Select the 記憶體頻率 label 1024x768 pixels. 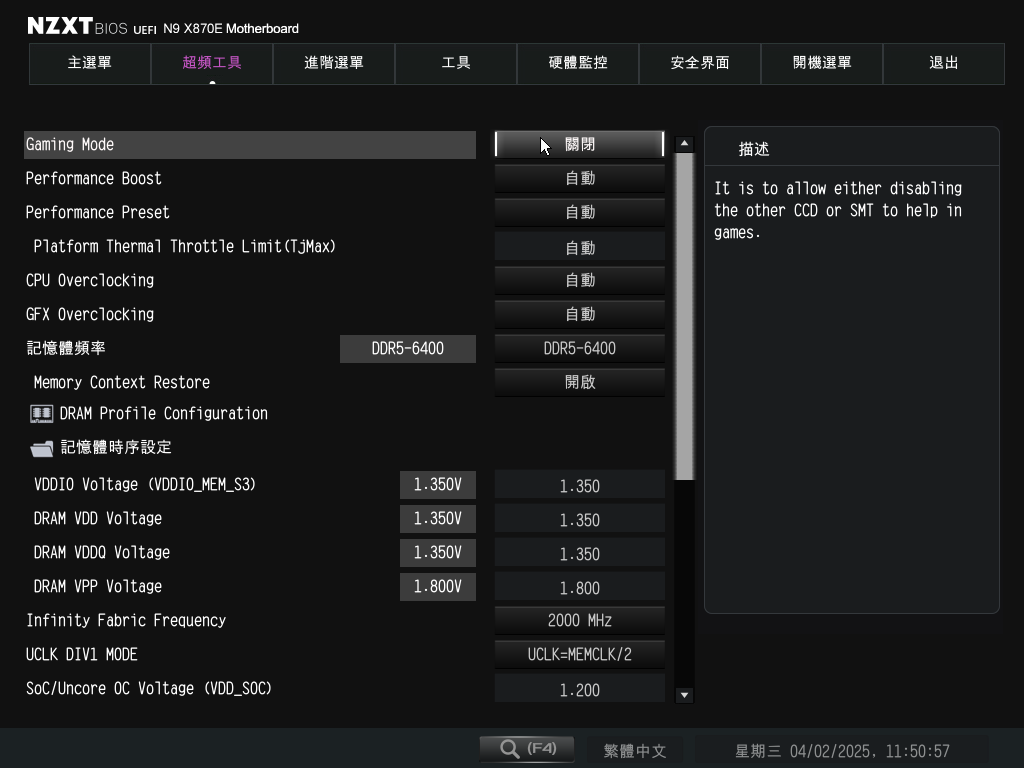click(x=66, y=348)
